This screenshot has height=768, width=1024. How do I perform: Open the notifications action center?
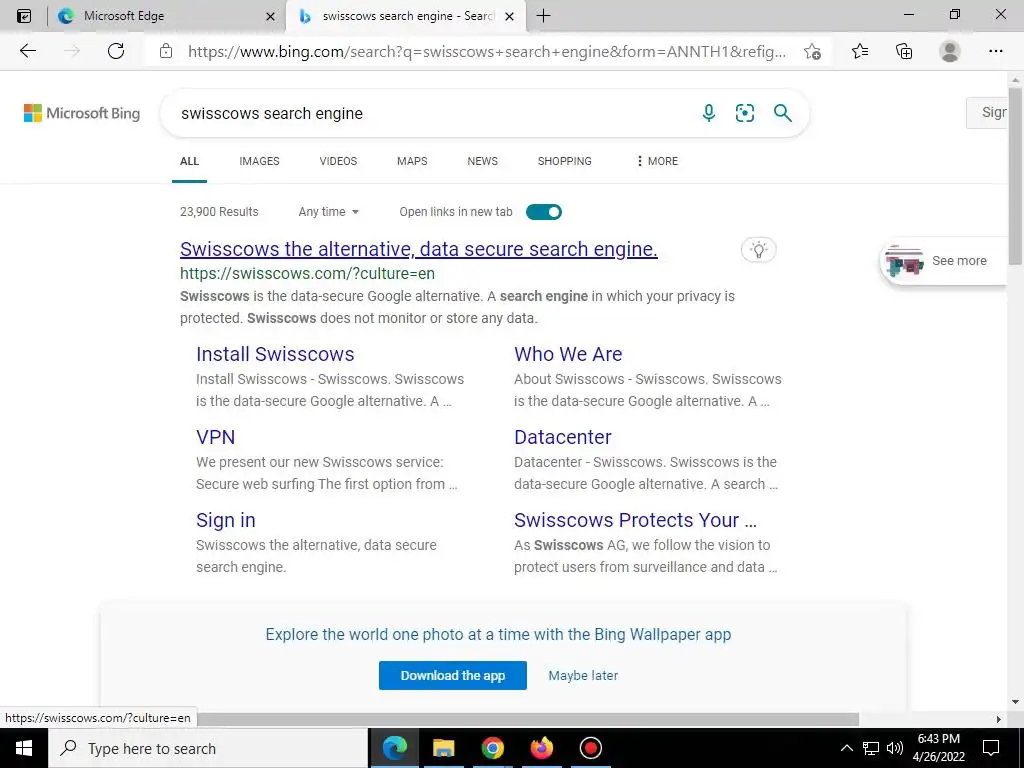[x=991, y=748]
